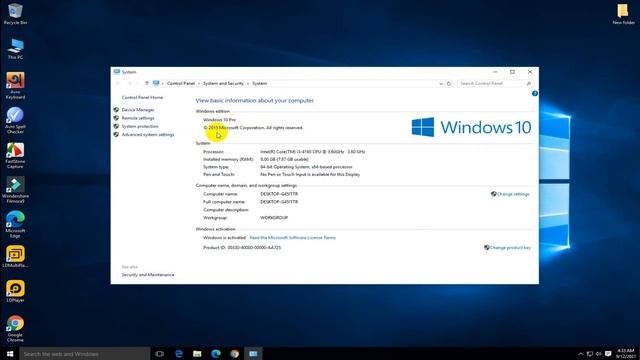Click the Intel Core processor value text
Screen dimensions: 640x360
pos(312,151)
